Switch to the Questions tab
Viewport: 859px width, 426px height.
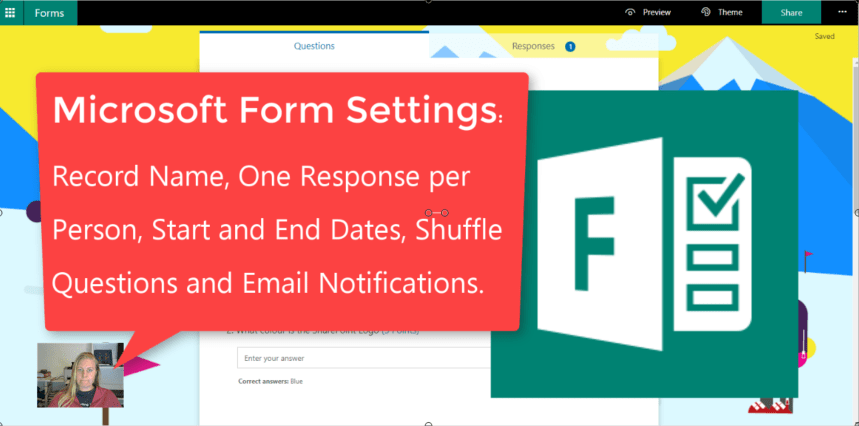(x=314, y=46)
